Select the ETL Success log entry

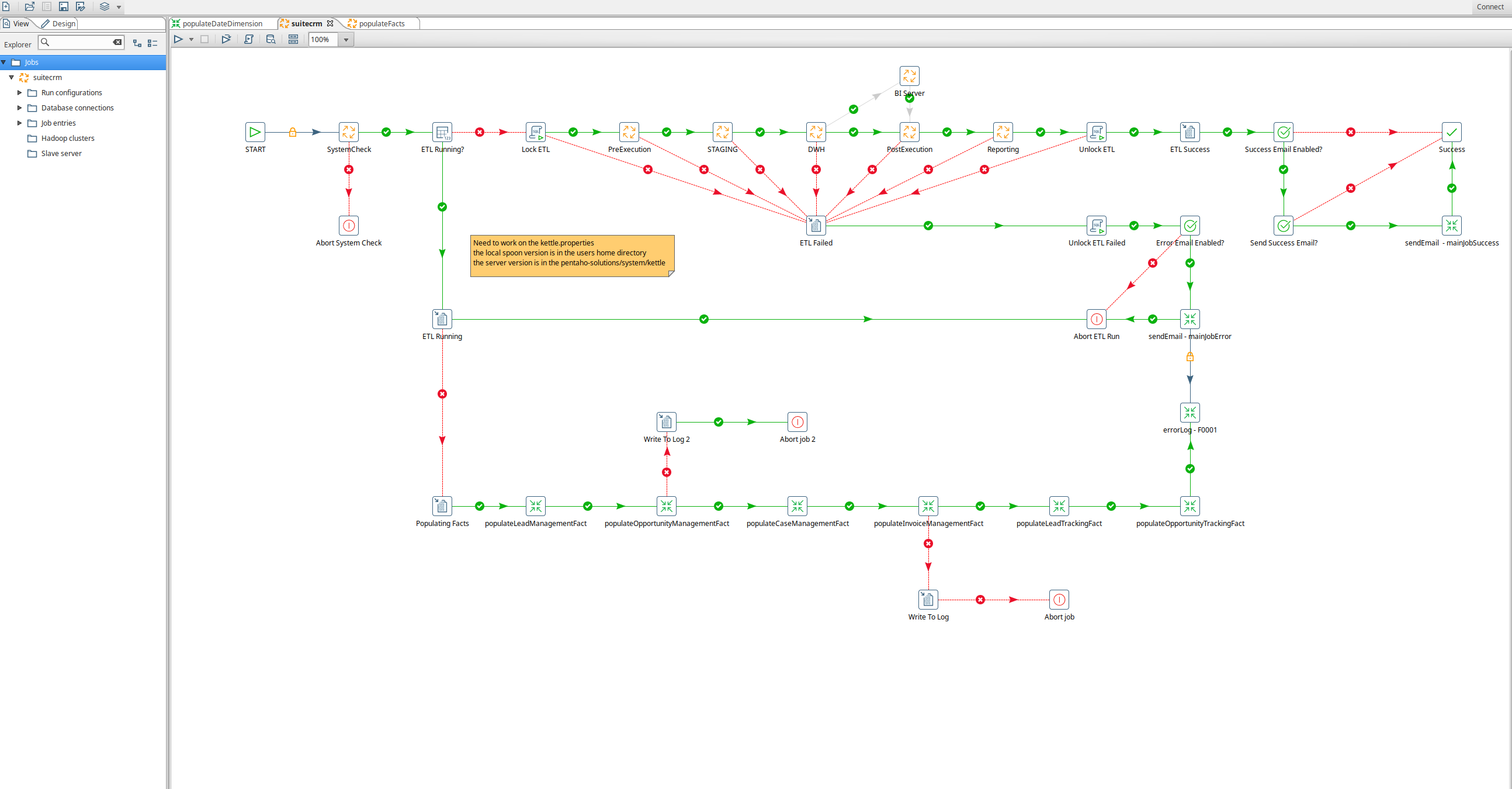coord(1190,132)
